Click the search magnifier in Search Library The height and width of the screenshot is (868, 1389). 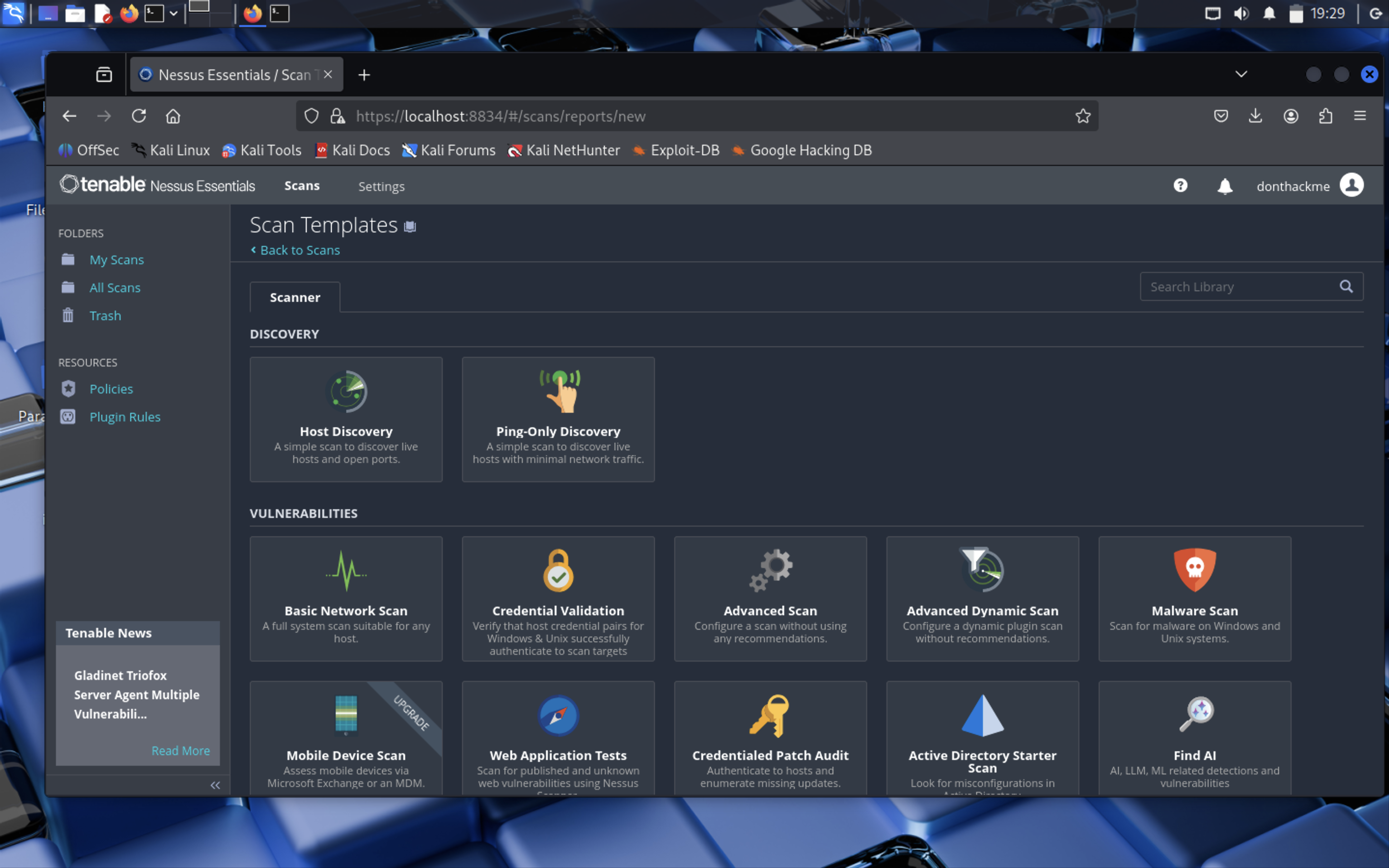tap(1346, 286)
